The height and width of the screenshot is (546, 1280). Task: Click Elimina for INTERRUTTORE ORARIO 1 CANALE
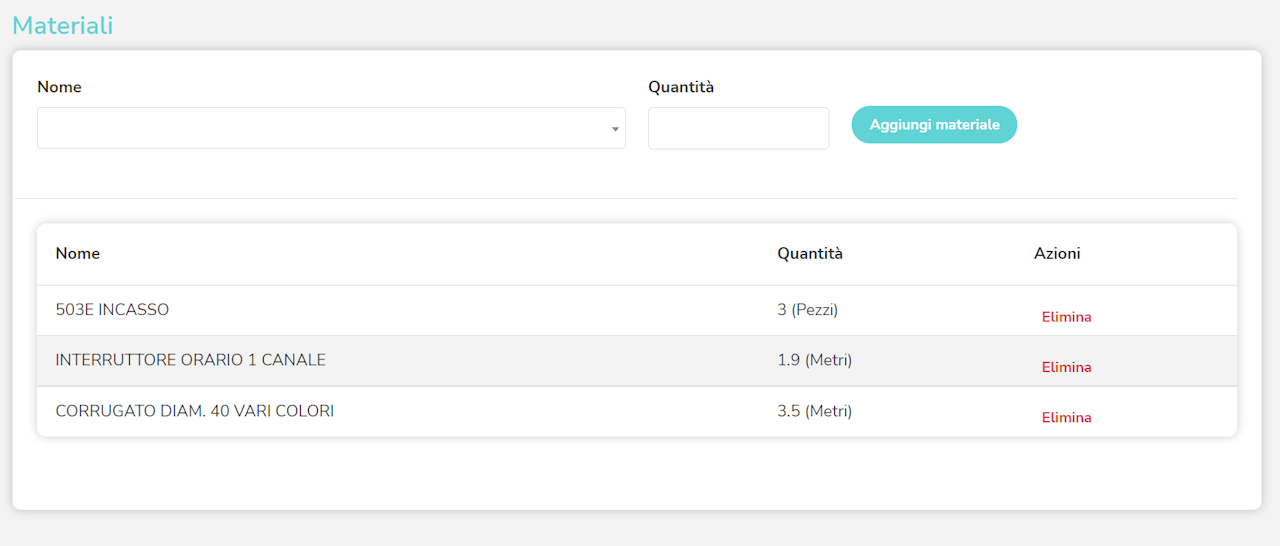pyautogui.click(x=1066, y=367)
